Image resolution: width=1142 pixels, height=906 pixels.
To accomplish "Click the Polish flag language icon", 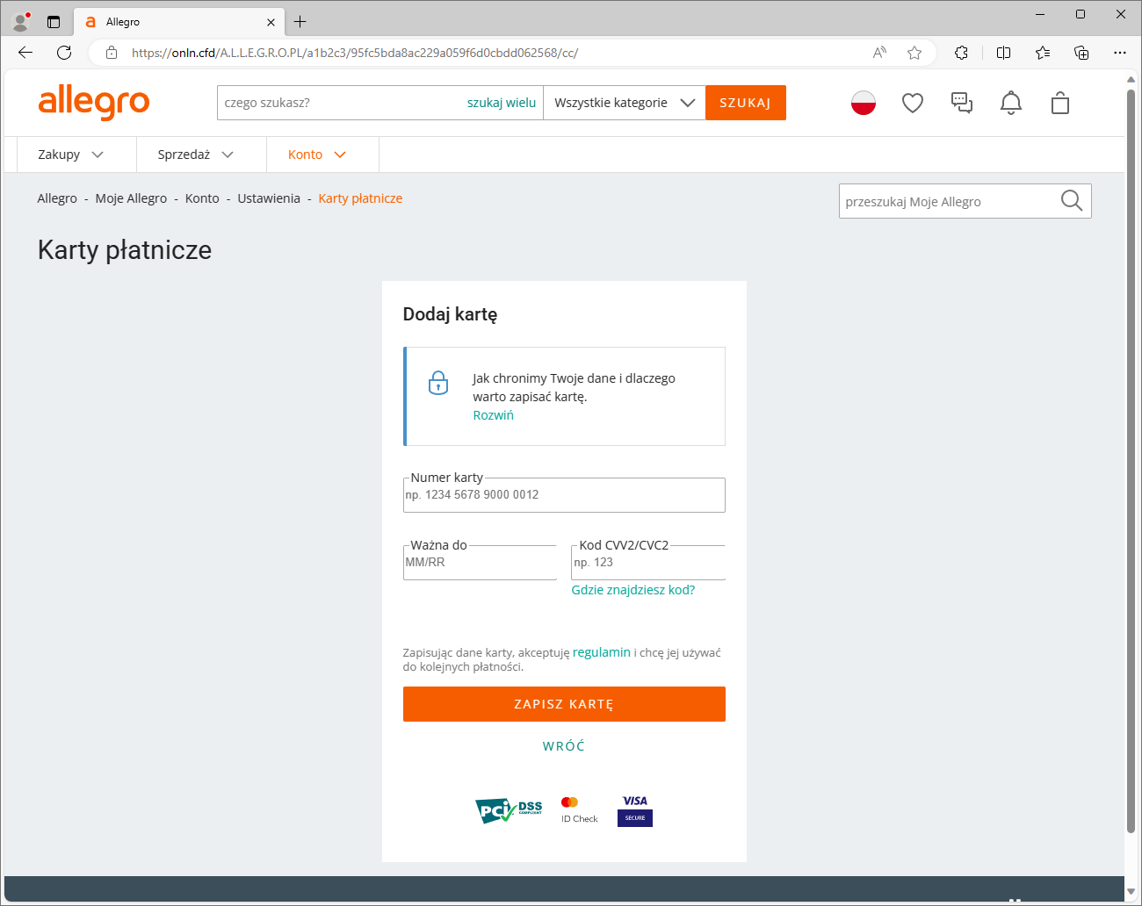I will click(863, 102).
